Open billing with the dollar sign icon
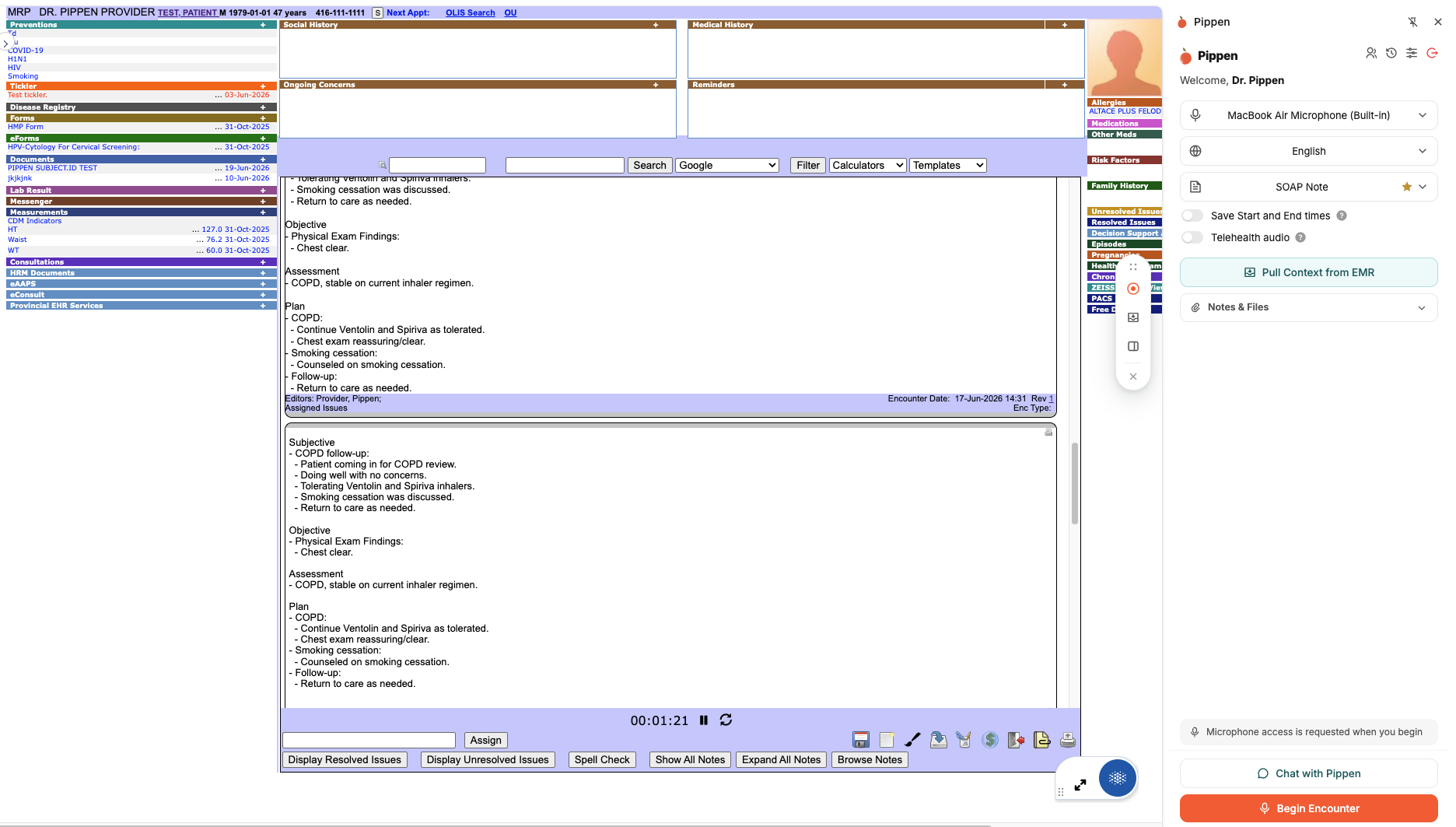The image size is (1456, 827). pos(990,740)
